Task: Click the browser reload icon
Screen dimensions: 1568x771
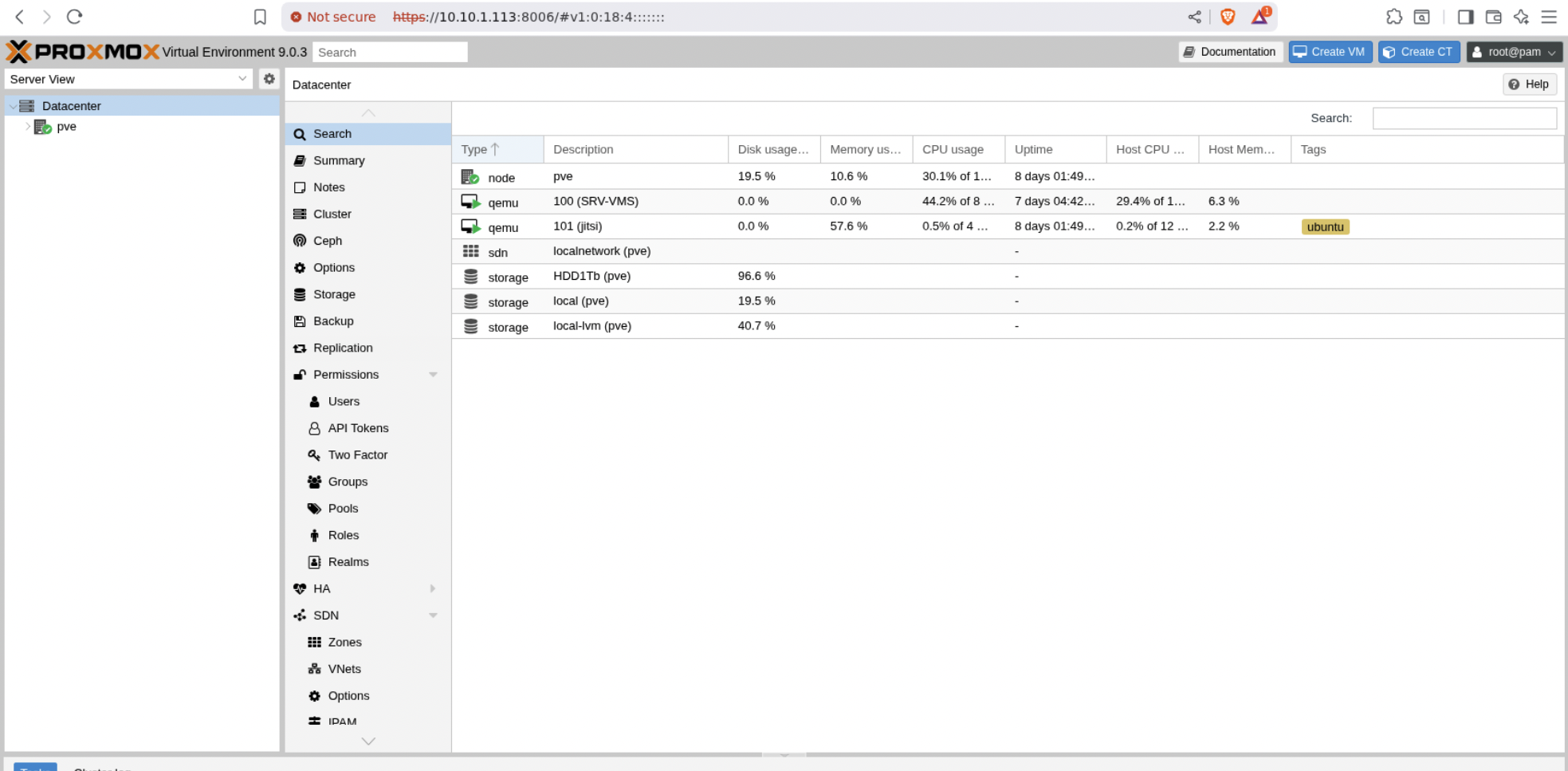Action: 74,17
